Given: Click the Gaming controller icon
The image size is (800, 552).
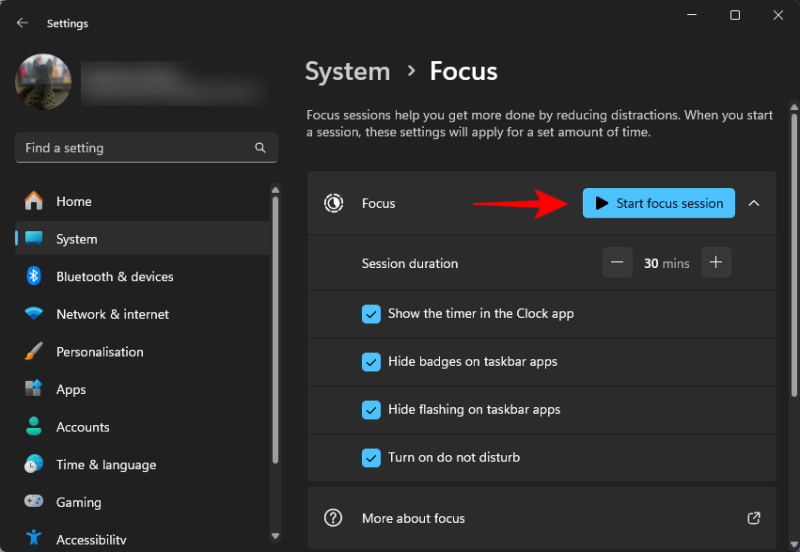Looking at the screenshot, I should point(34,501).
